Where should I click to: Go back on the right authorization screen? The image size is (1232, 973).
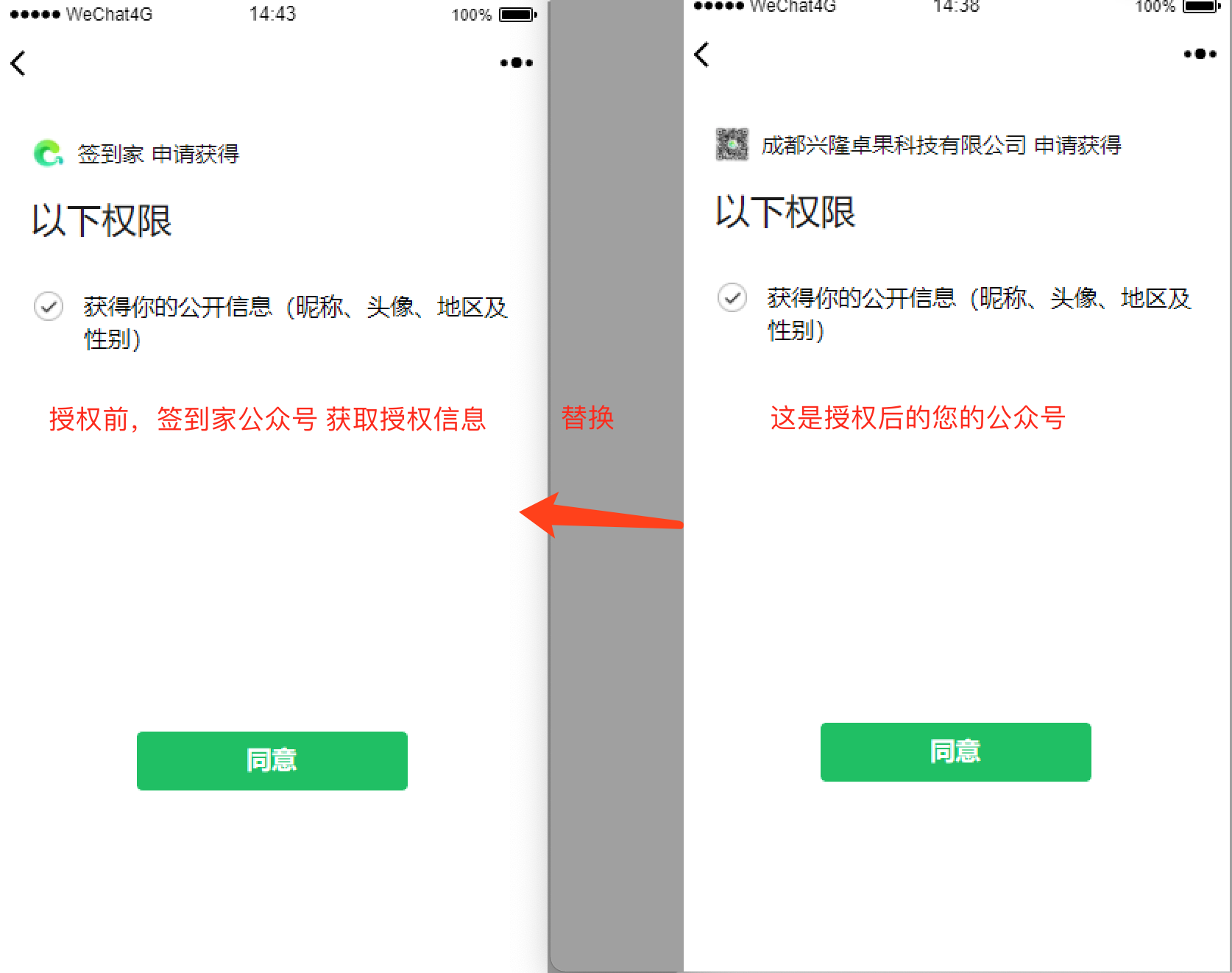pyautogui.click(x=702, y=54)
